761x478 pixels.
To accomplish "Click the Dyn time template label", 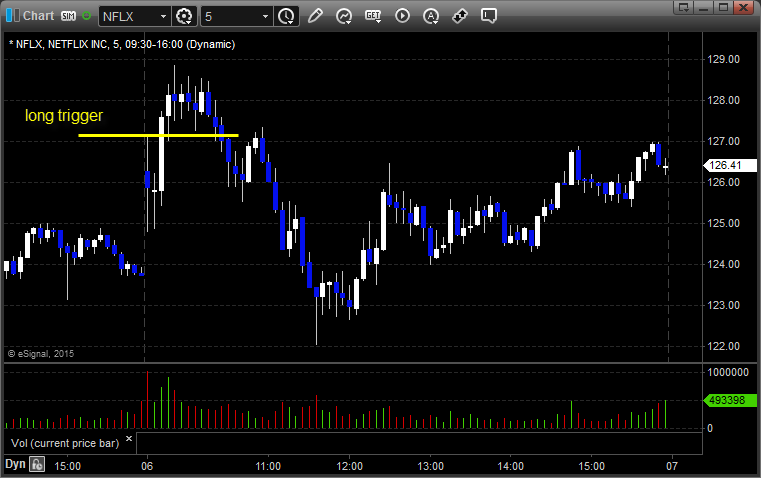I will click(15, 464).
